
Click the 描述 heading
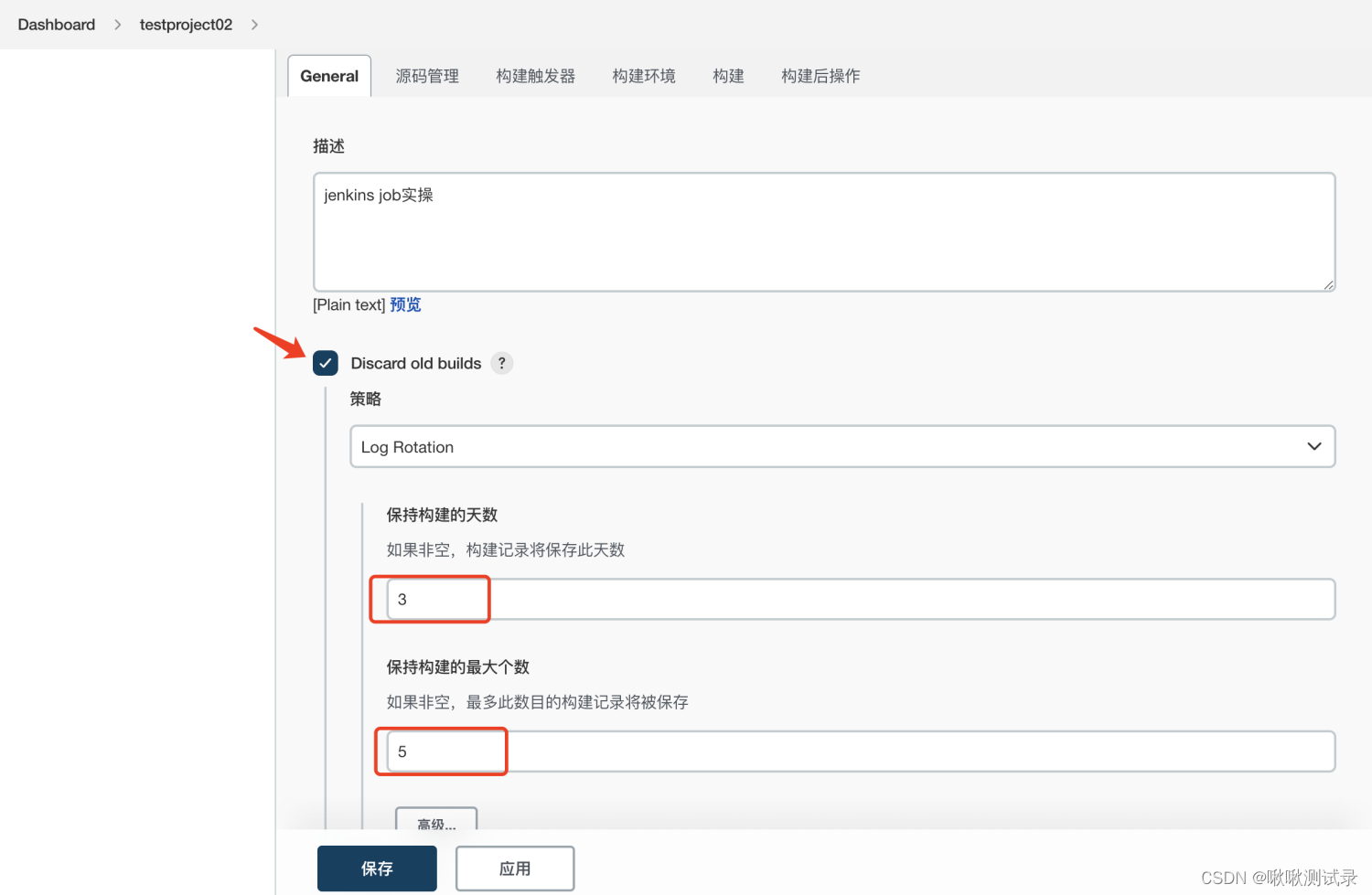coord(329,146)
